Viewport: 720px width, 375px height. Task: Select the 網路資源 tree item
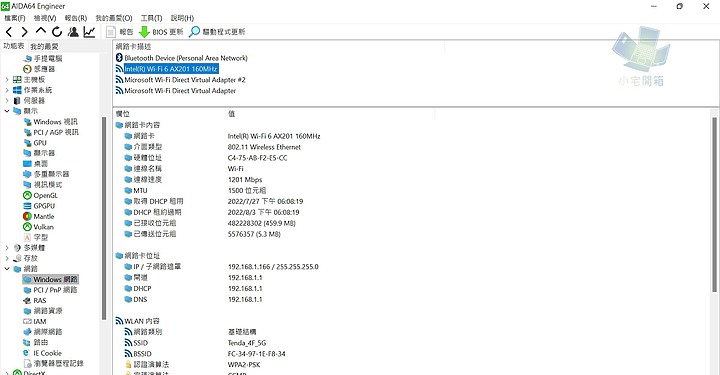point(43,311)
